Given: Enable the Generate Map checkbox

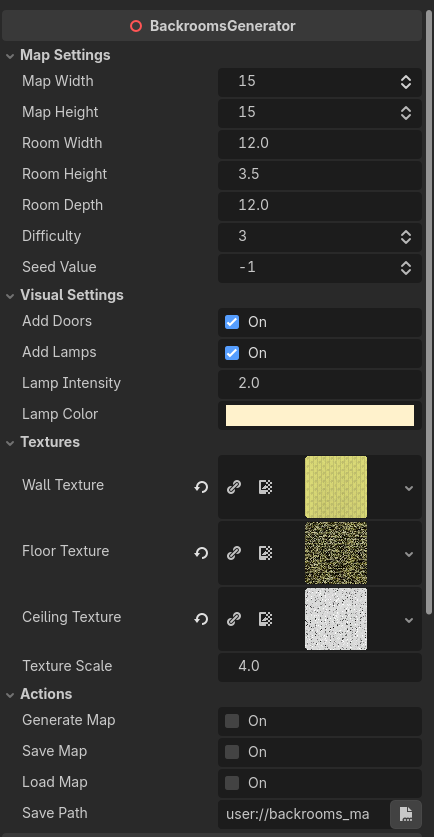Looking at the screenshot, I should click(232, 721).
